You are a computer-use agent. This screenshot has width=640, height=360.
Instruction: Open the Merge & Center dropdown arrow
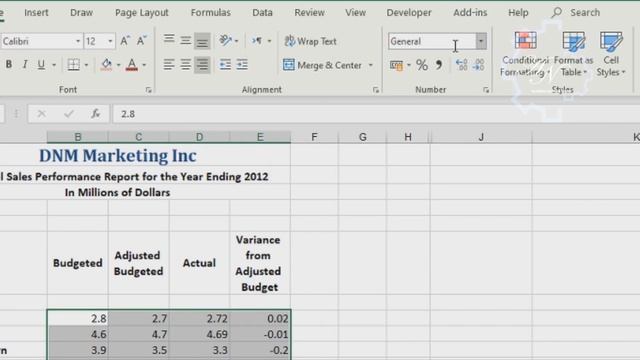tap(371, 65)
